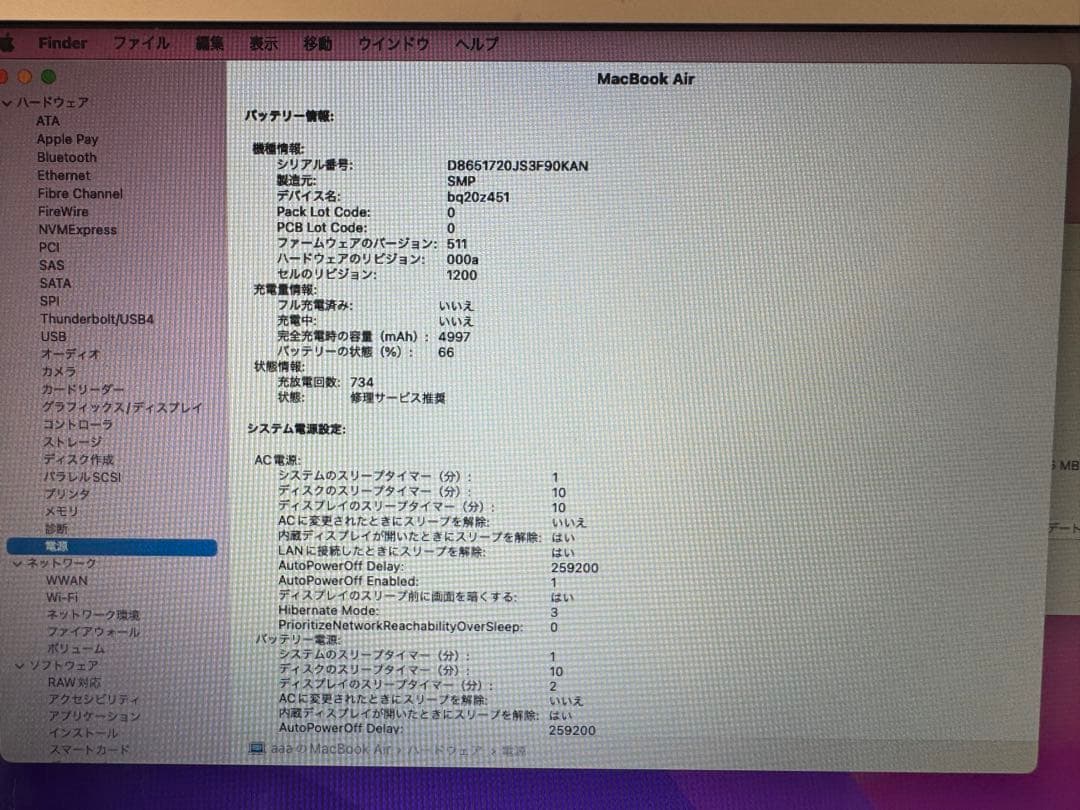Select Apple Pay in the hardware list
Screen dimensions: 1080x810
[x=67, y=139]
